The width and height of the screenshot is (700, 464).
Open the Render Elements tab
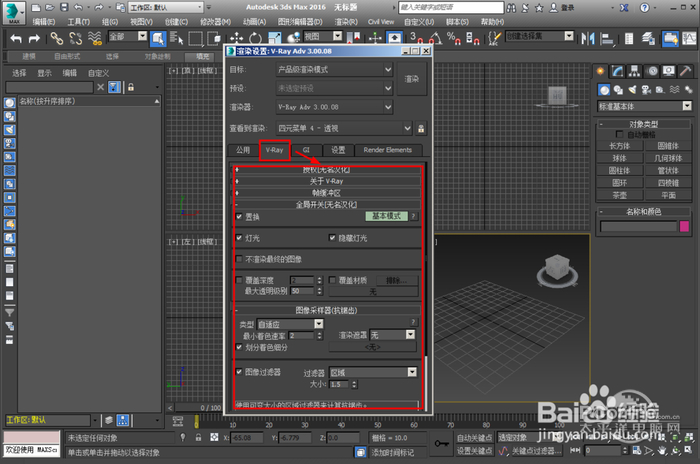(x=388, y=150)
